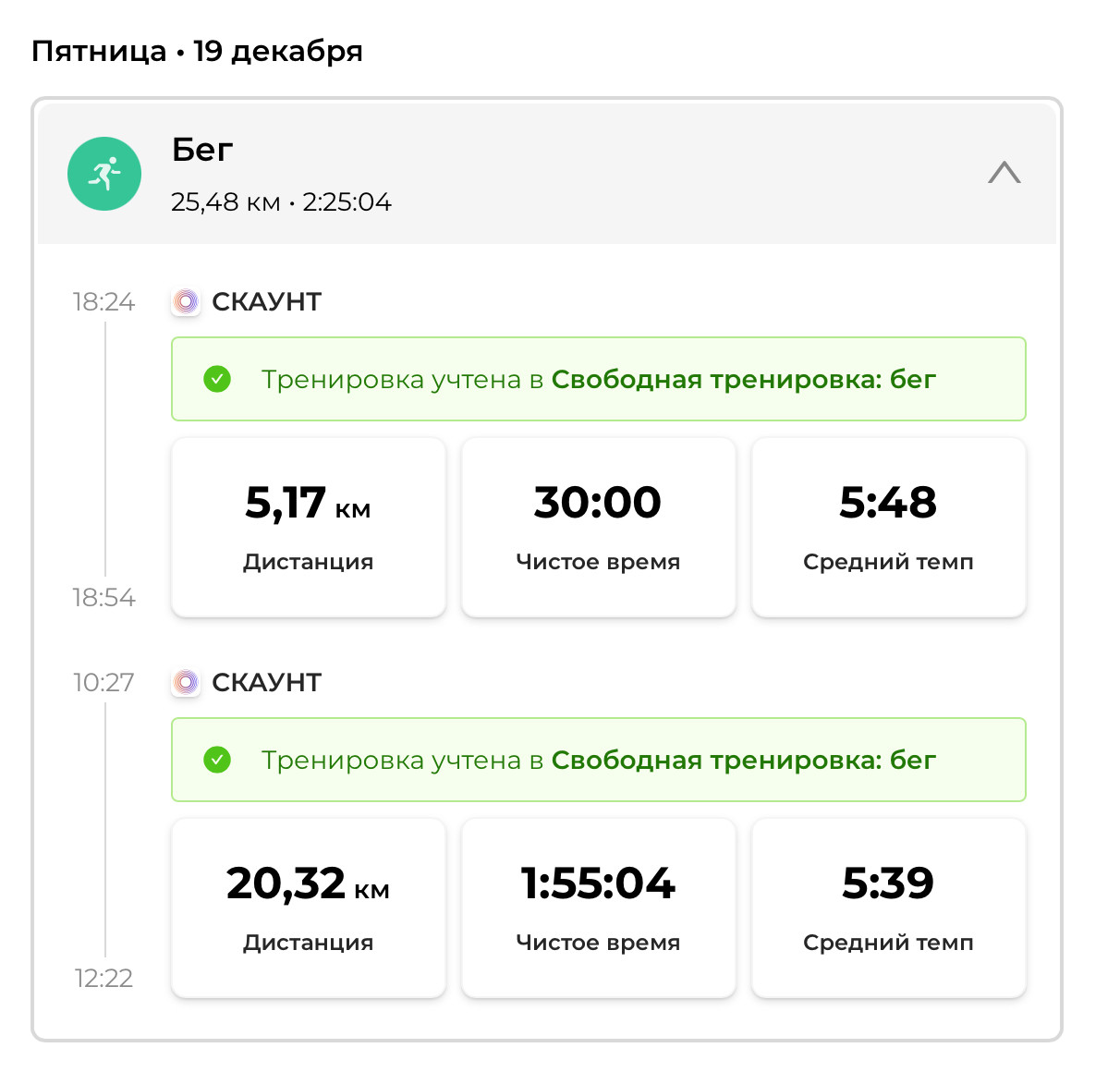The height and width of the screenshot is (1072, 1120).
Task: Click the green checkmark in the 18:24 workout banner
Action: pyautogui.click(x=217, y=379)
